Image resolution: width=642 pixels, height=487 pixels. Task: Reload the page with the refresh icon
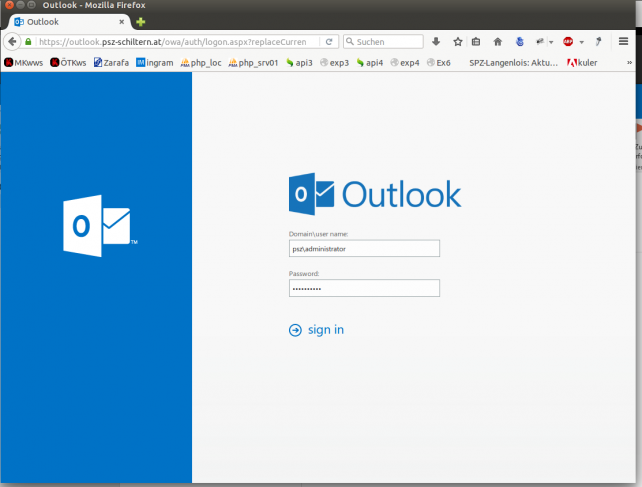tap(329, 42)
